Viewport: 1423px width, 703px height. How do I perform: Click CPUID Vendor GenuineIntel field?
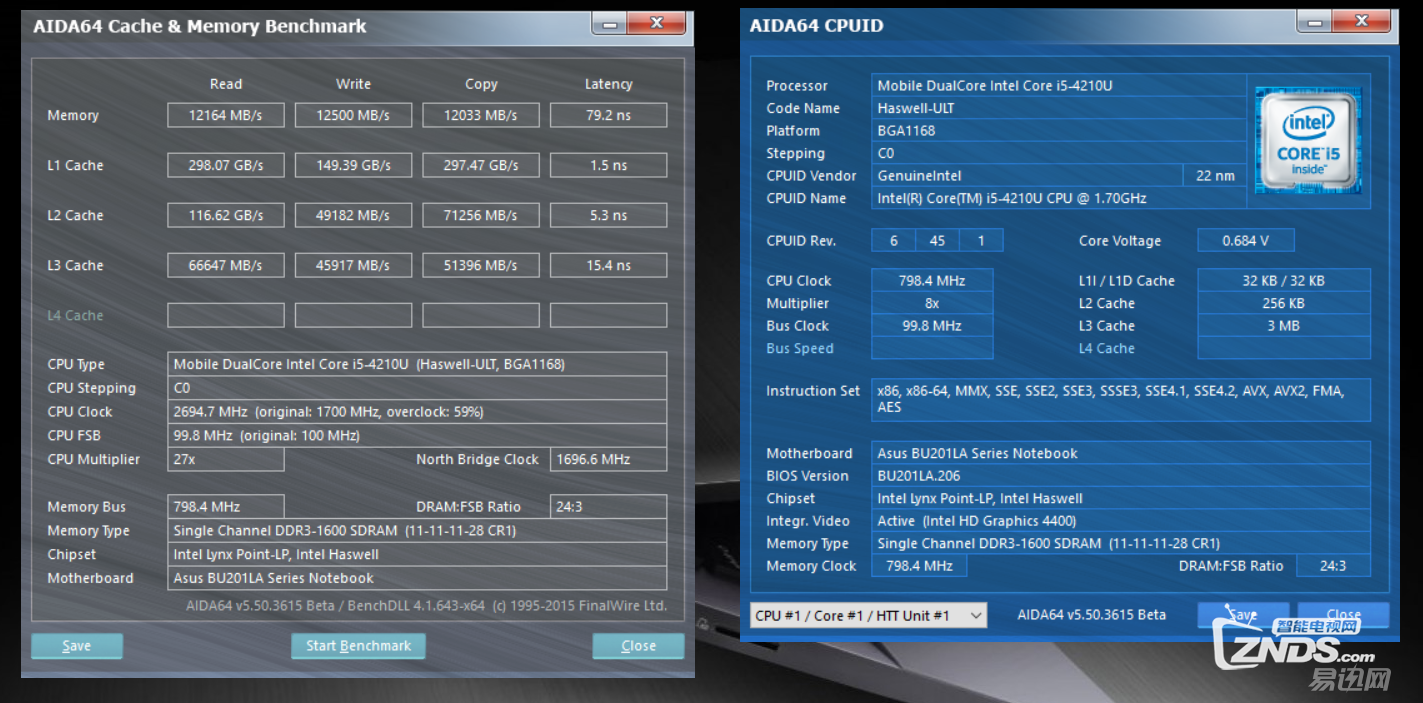point(1027,176)
